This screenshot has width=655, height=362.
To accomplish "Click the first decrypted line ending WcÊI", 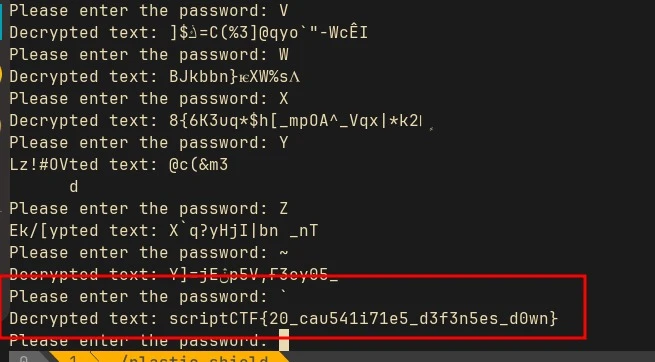I will pyautogui.click(x=188, y=33).
